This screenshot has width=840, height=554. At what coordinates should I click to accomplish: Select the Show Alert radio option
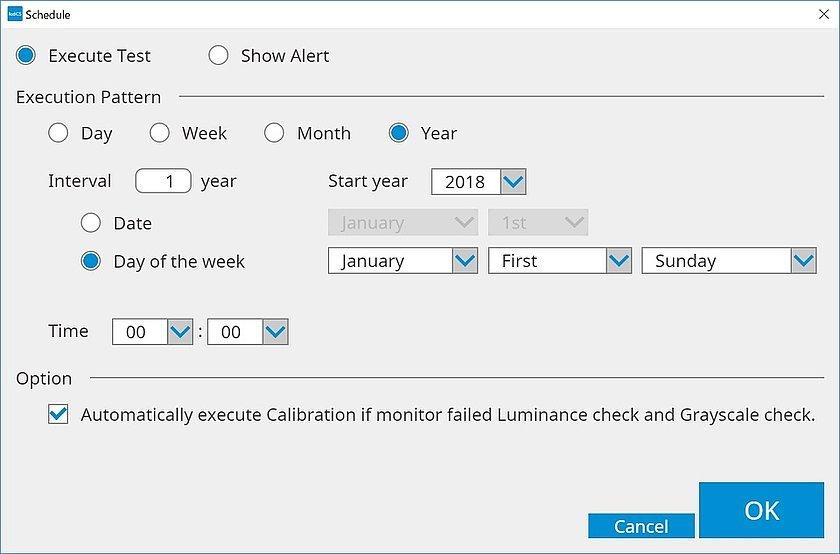218,56
